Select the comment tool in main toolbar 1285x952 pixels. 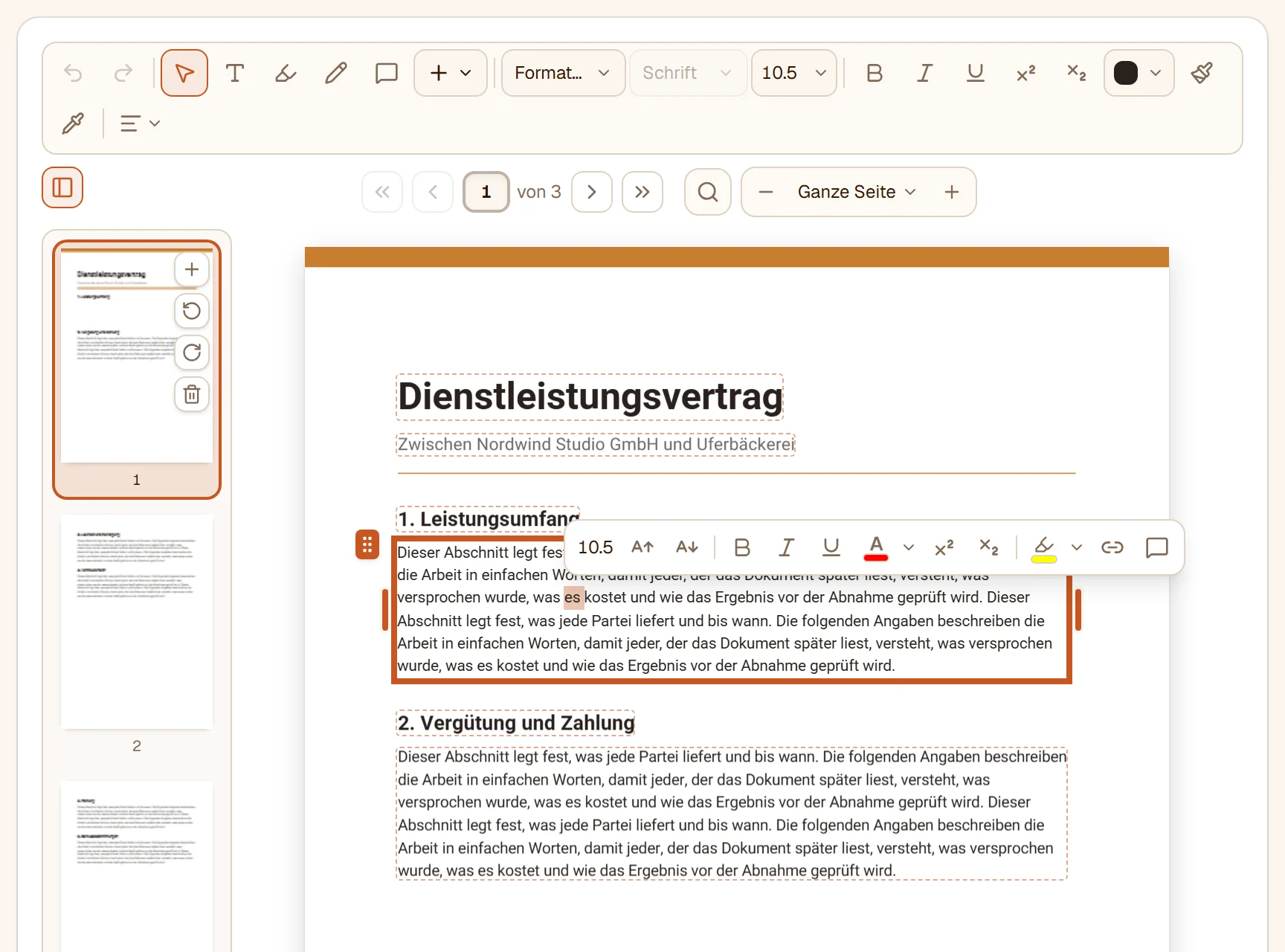pyautogui.click(x=387, y=73)
